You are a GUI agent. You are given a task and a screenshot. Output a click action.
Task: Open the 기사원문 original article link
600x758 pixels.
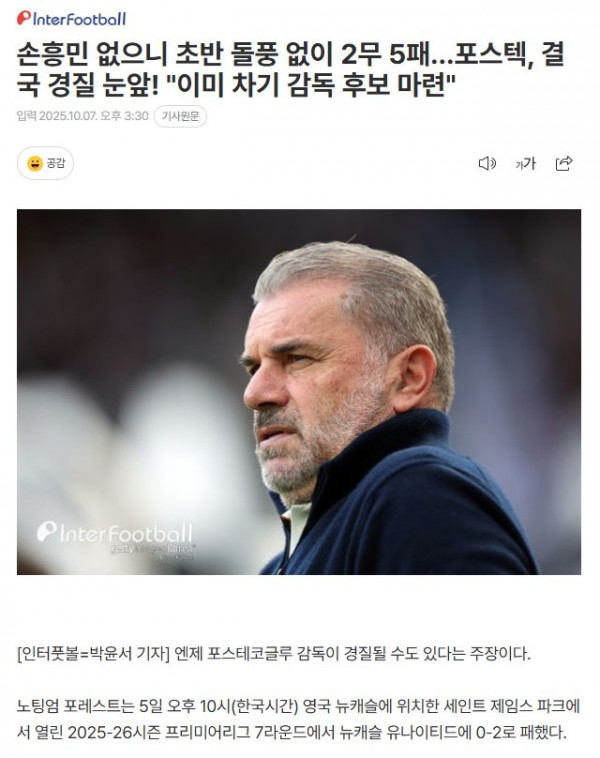pos(180,117)
